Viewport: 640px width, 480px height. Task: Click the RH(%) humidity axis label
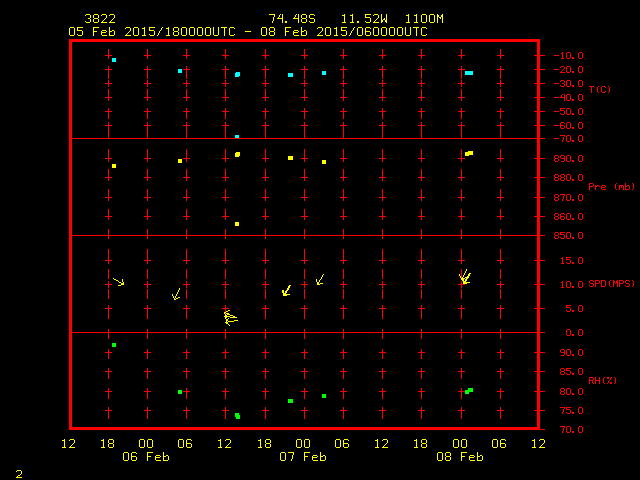600,381
